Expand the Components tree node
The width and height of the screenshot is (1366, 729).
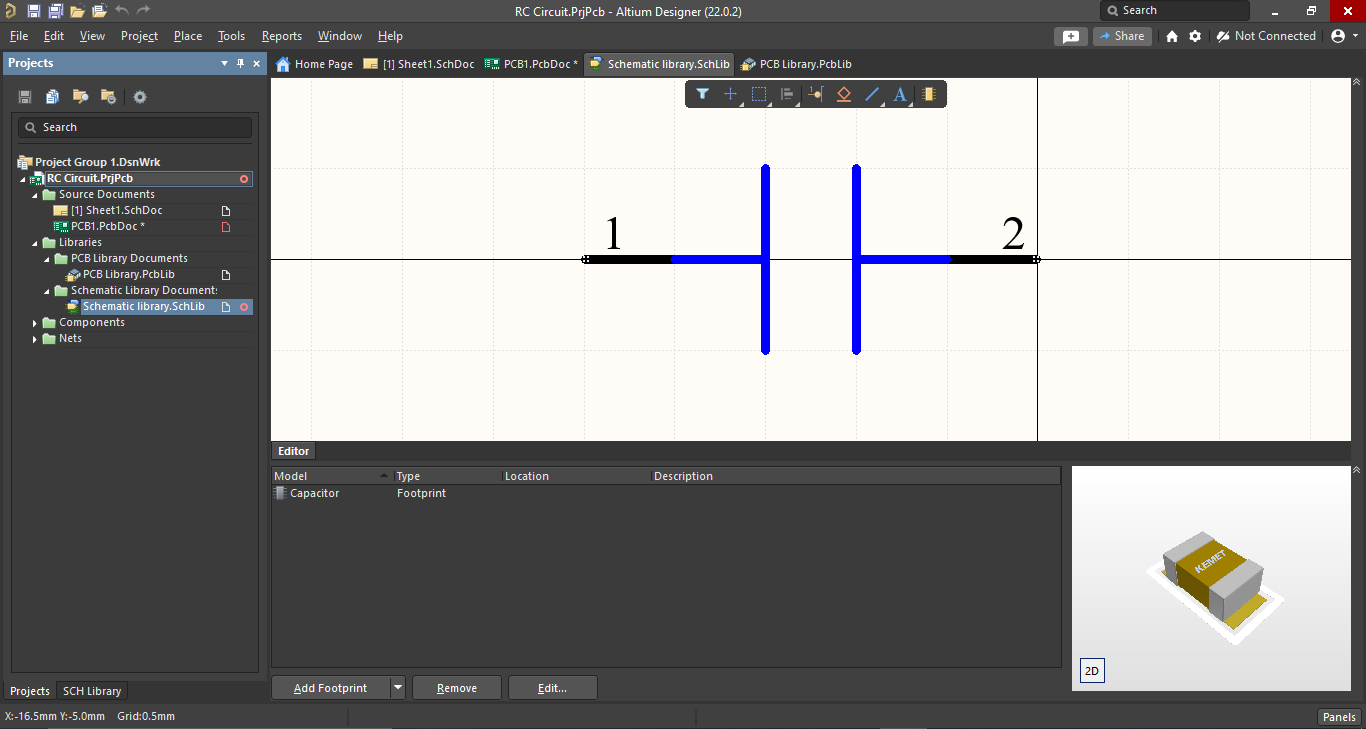click(35, 322)
